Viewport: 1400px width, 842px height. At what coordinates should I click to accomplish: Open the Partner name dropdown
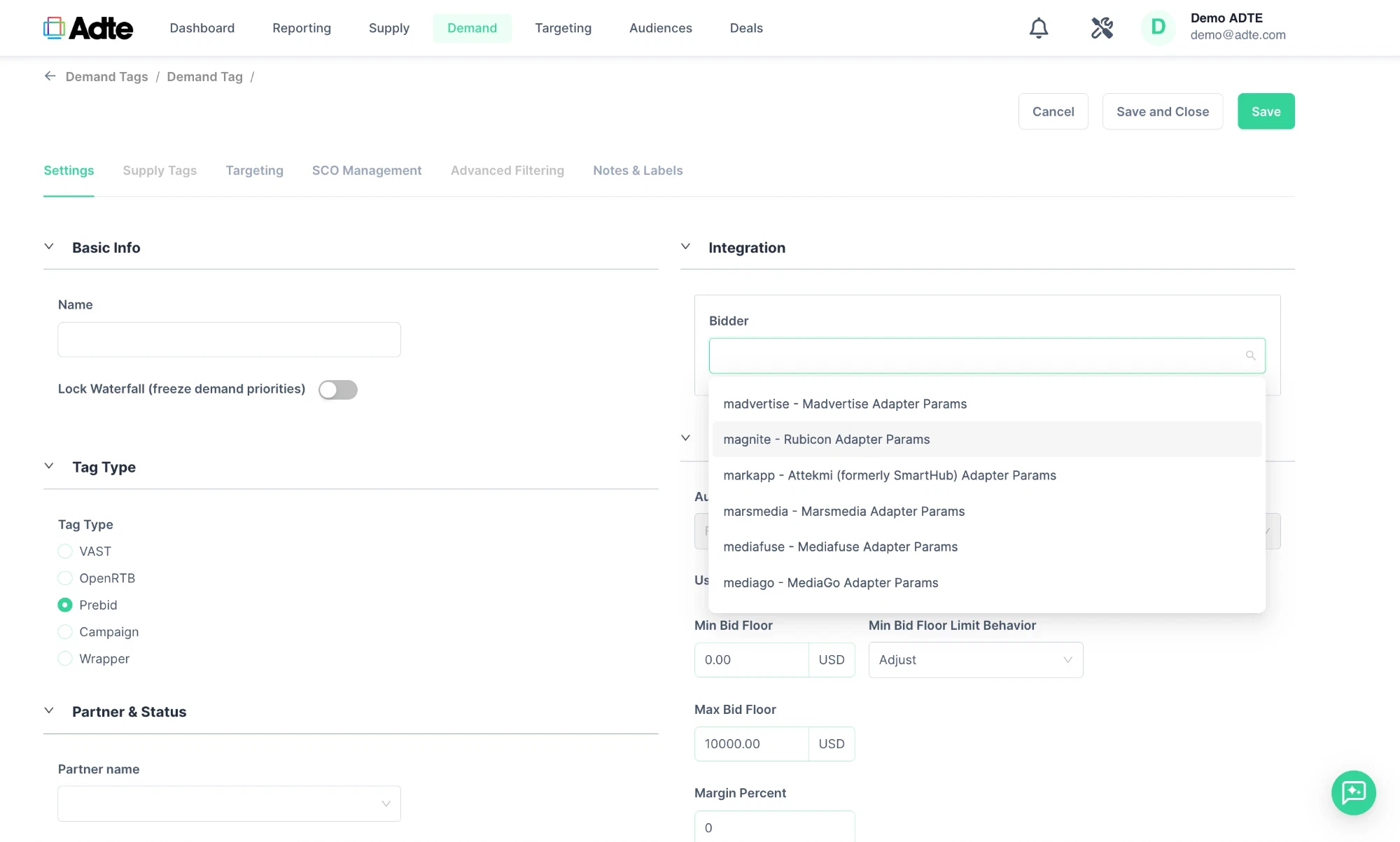[x=229, y=804]
